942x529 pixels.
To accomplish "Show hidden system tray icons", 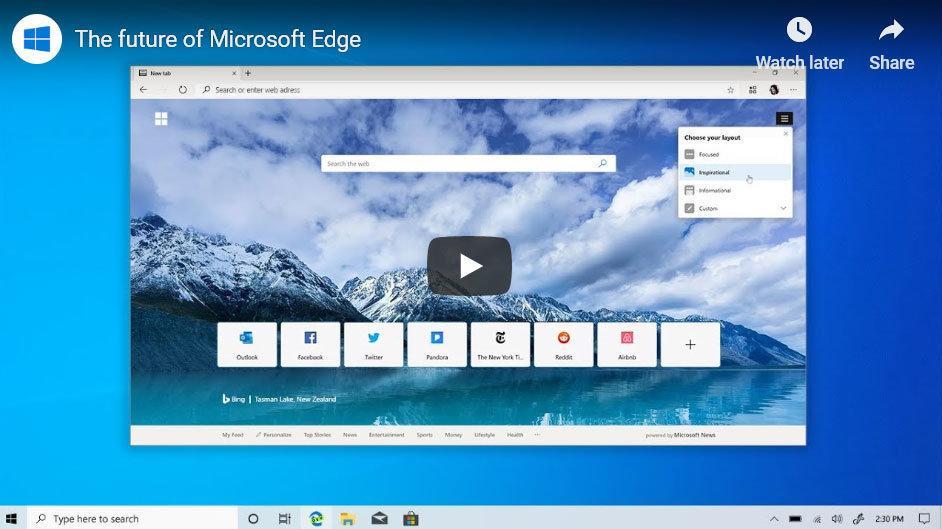I will 774,519.
